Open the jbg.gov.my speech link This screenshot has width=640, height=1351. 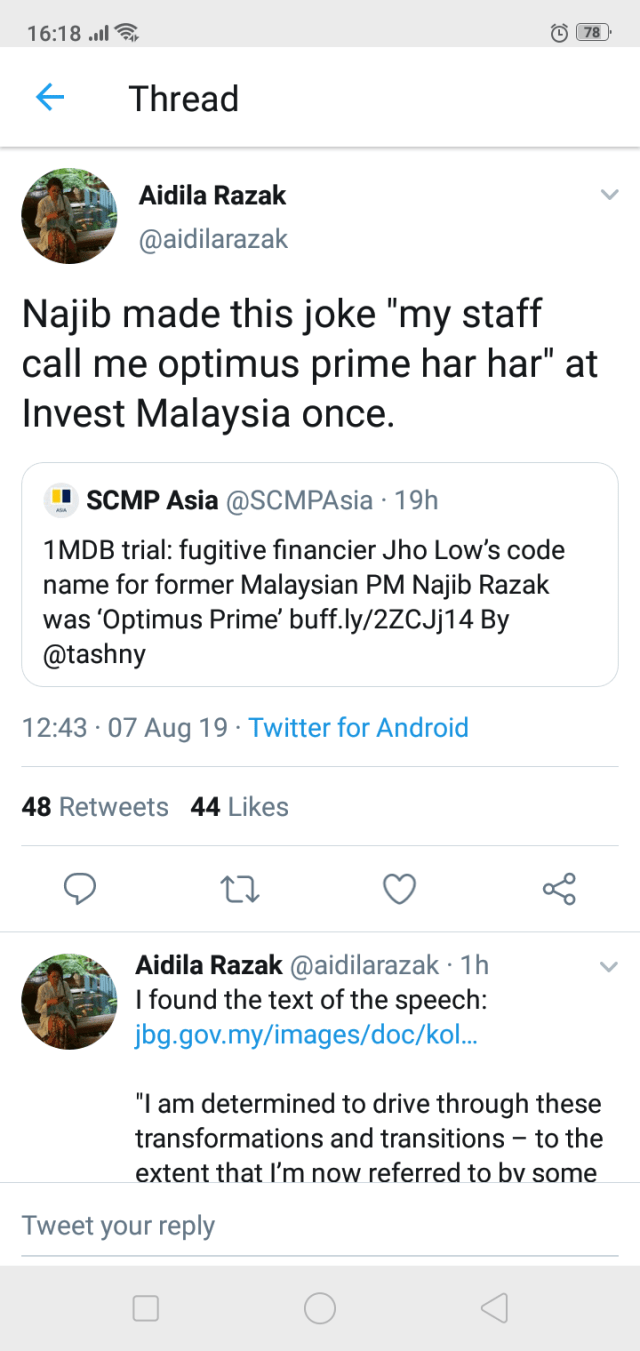pyautogui.click(x=306, y=1035)
